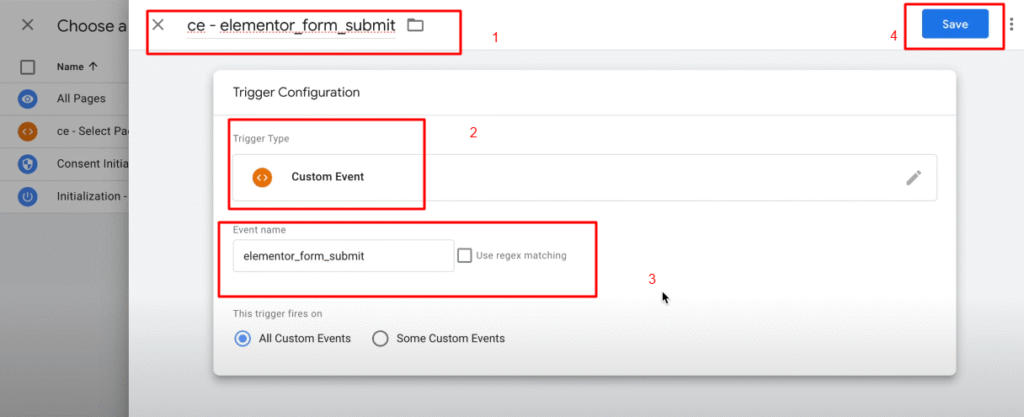
Task: Click the folder icon beside trigger name
Action: (415, 24)
